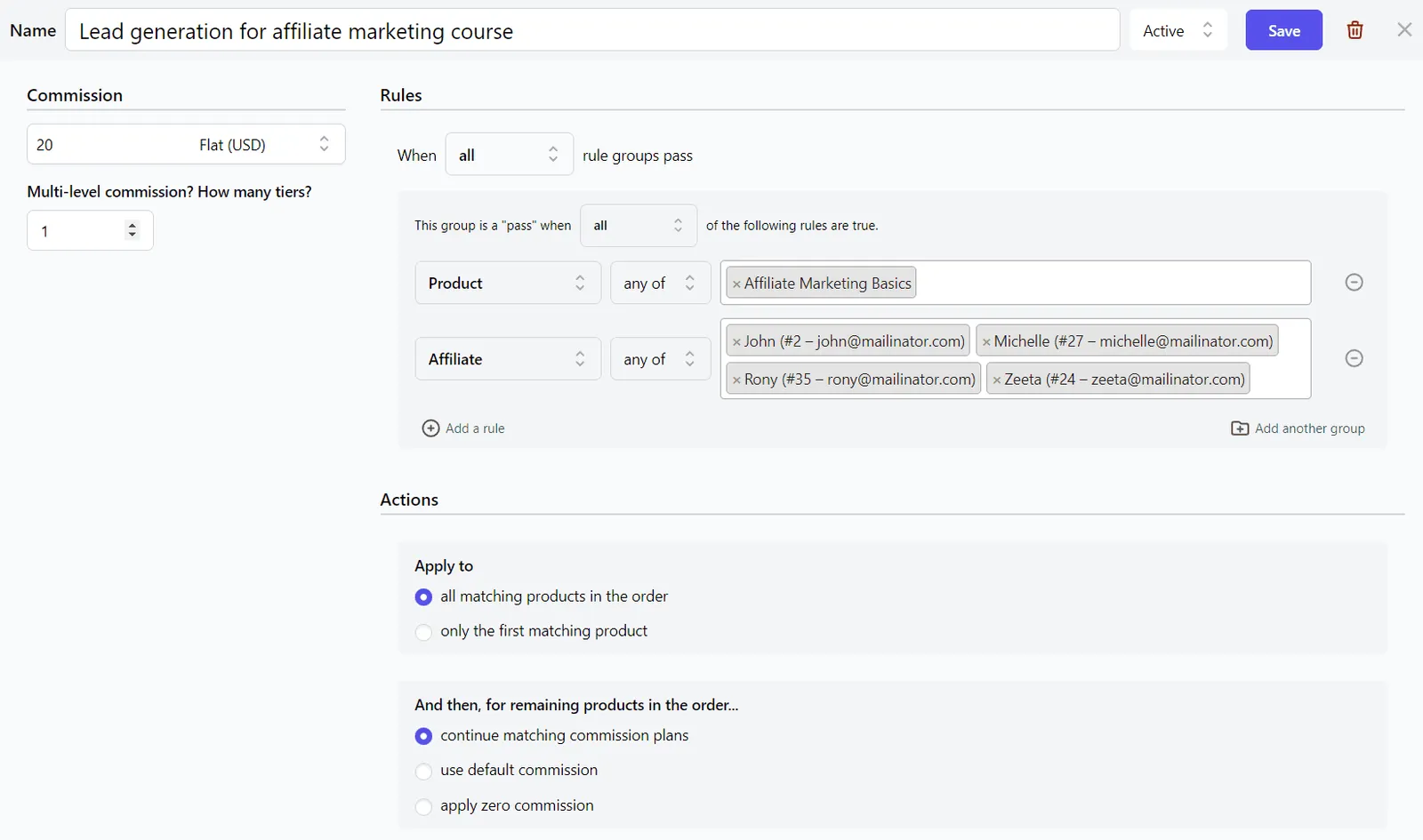Remove Rony affiliate tag
The width and height of the screenshot is (1423, 840).
tap(736, 380)
